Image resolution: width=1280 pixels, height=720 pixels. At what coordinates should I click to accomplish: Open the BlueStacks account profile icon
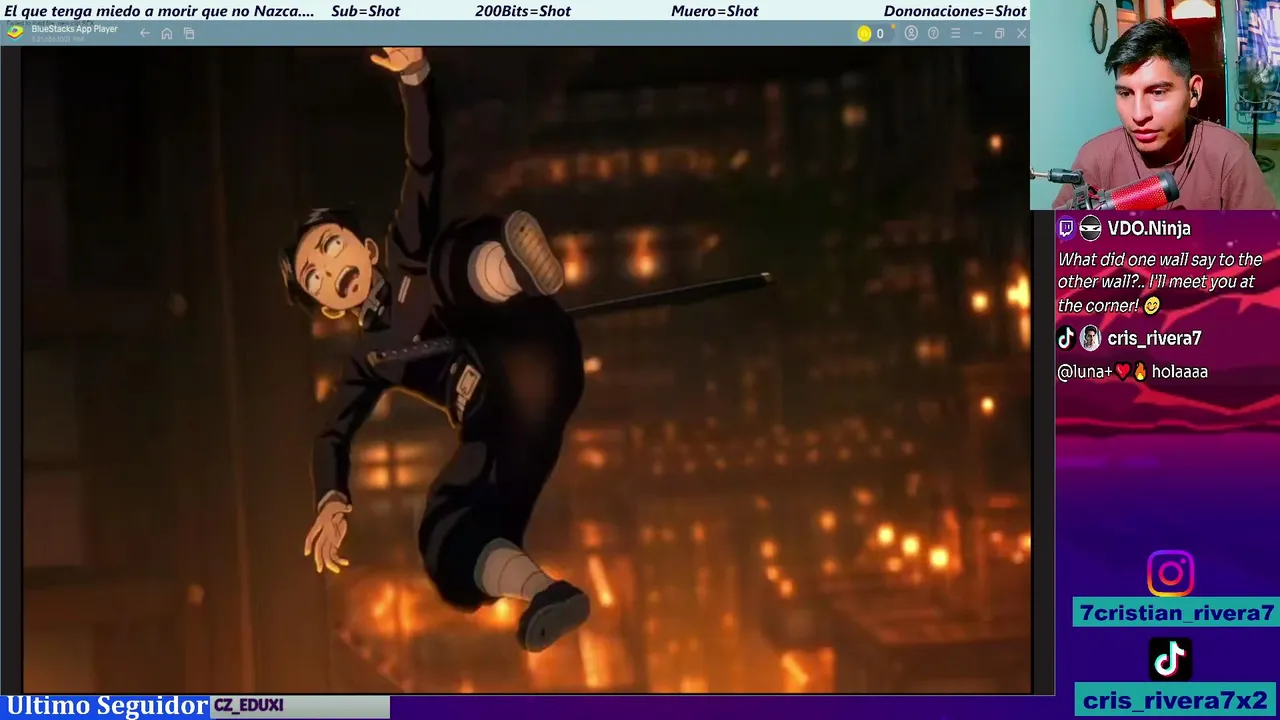click(911, 34)
